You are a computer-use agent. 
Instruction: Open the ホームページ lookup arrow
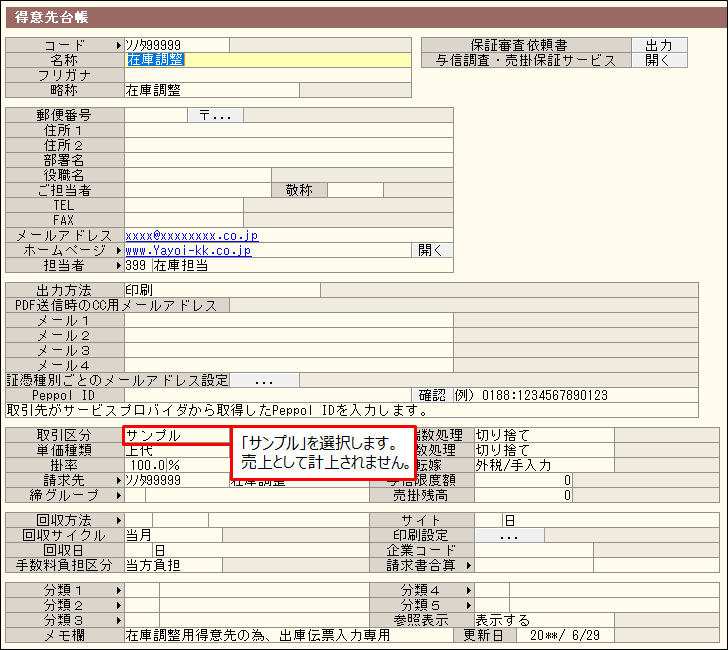coord(119,251)
